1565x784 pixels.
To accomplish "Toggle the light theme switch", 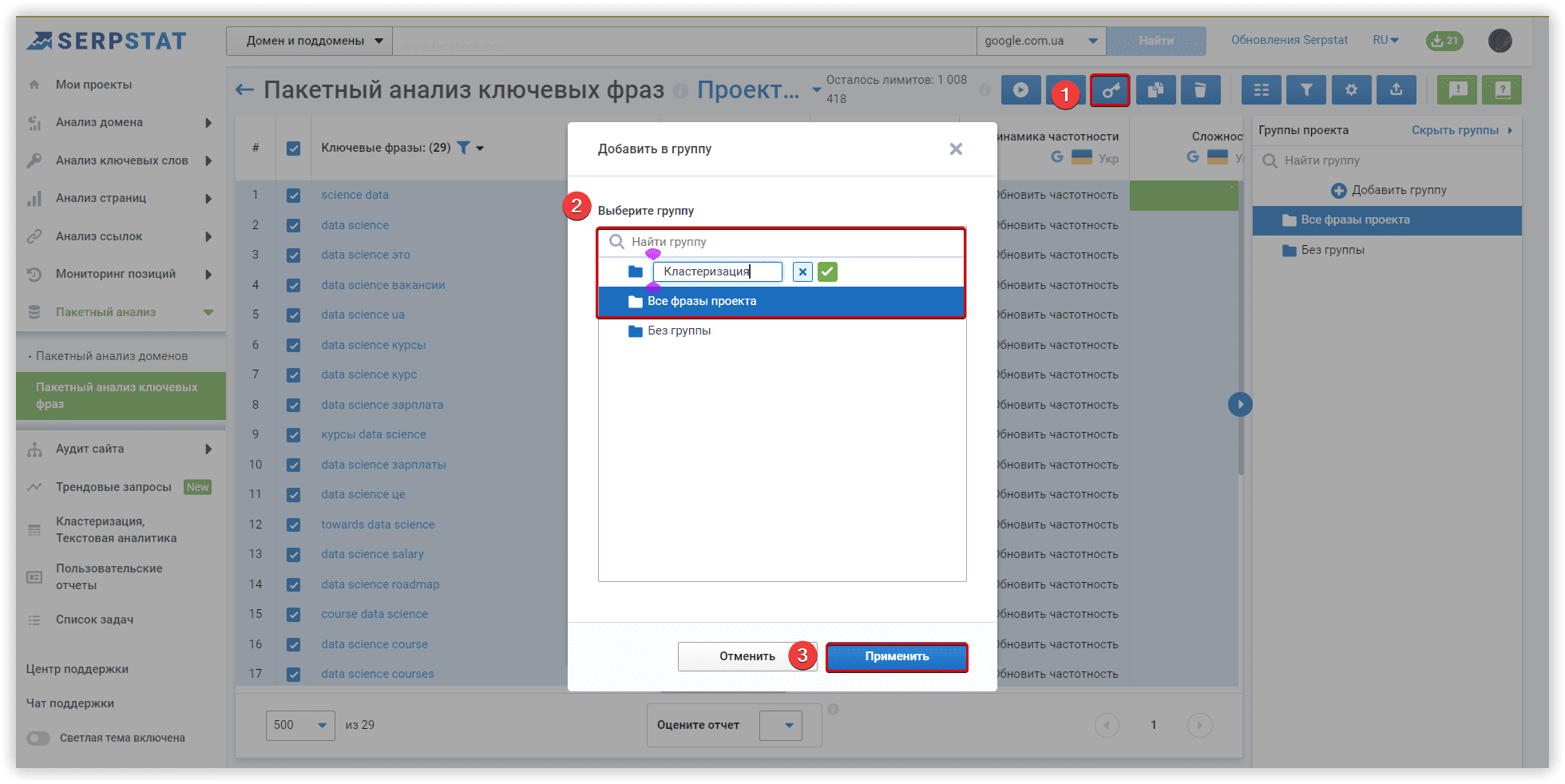I will pyautogui.click(x=38, y=738).
